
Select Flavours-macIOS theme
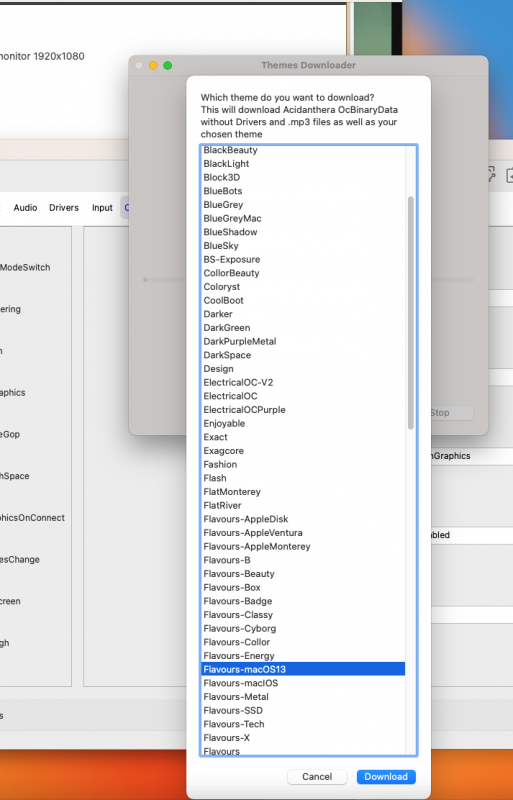click(303, 683)
